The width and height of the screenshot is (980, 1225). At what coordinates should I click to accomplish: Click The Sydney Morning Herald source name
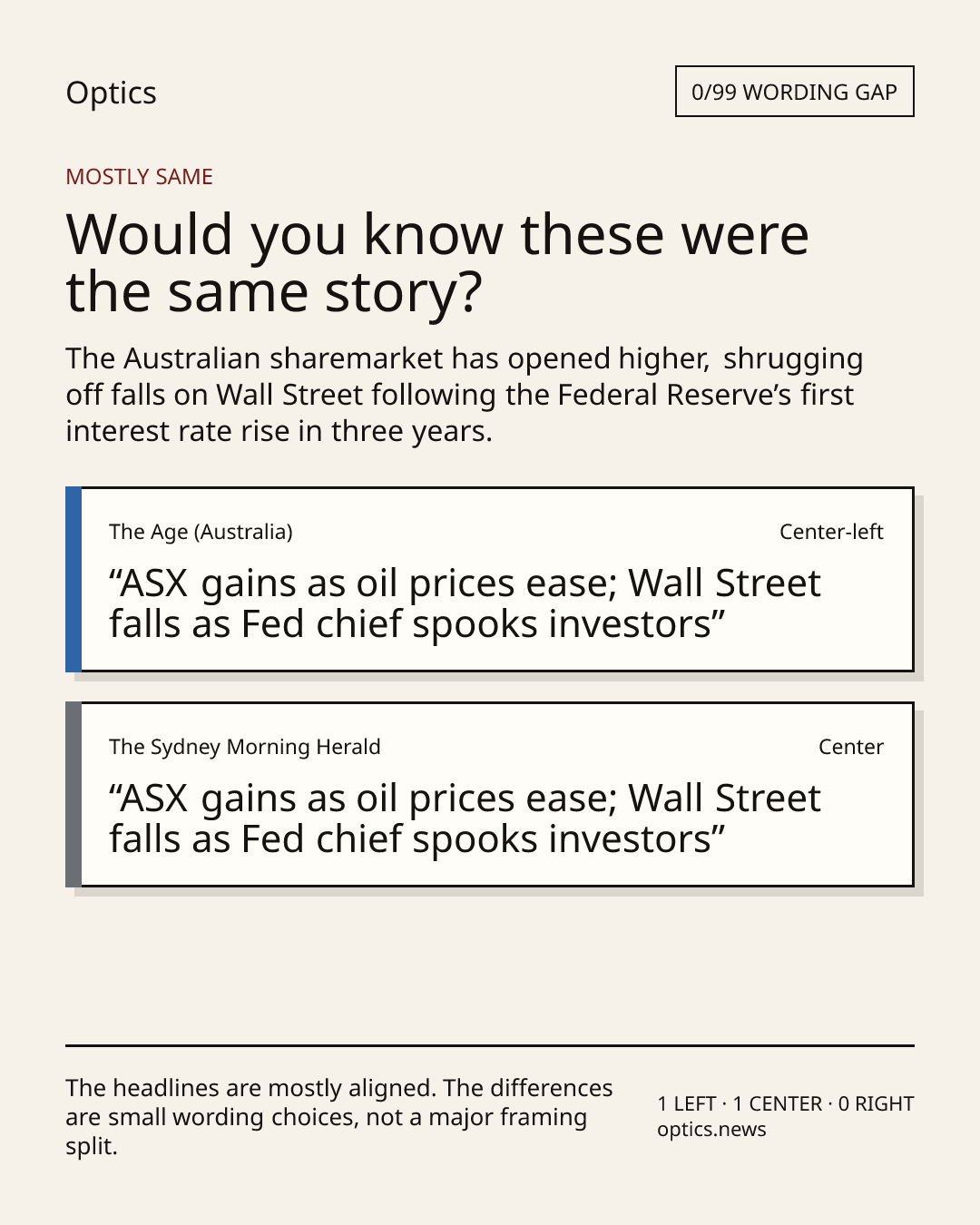(245, 747)
